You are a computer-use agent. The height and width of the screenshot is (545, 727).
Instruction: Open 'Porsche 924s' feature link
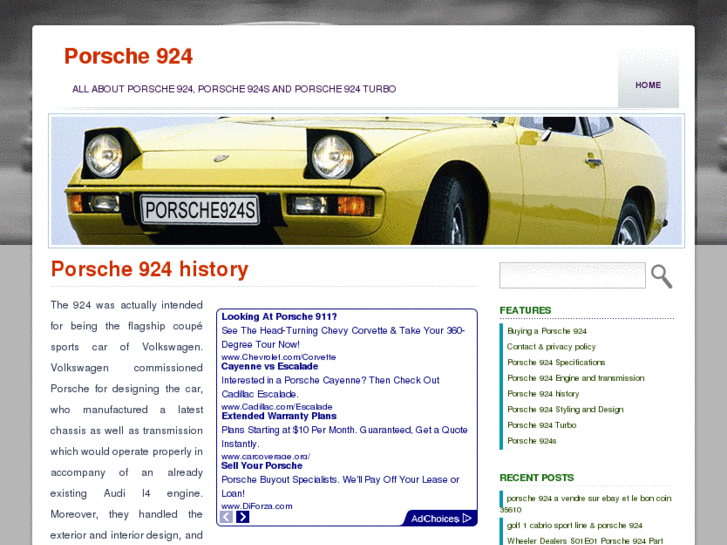point(531,441)
